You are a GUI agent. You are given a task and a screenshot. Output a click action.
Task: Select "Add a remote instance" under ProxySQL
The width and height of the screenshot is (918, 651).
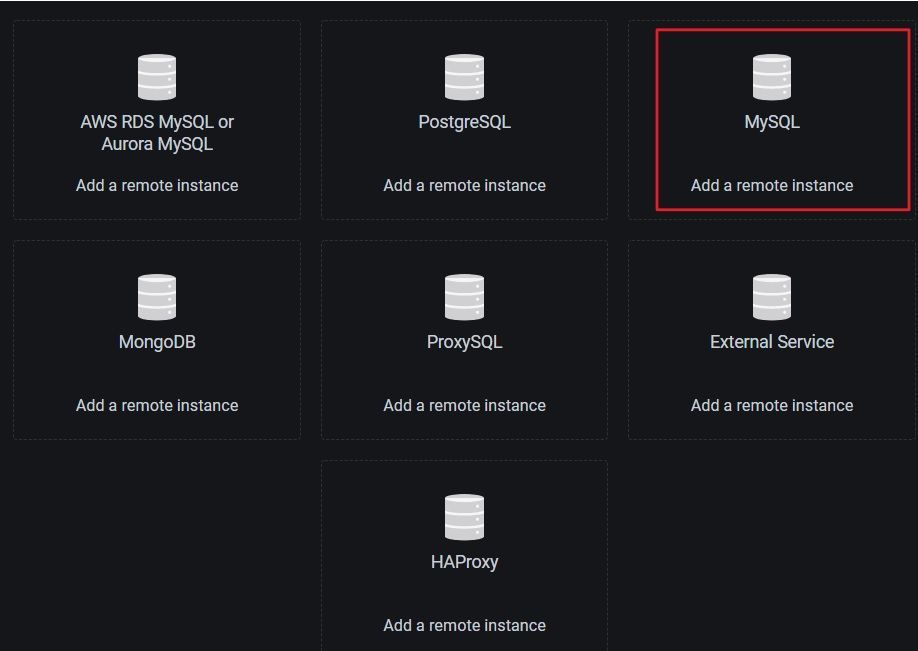(464, 406)
